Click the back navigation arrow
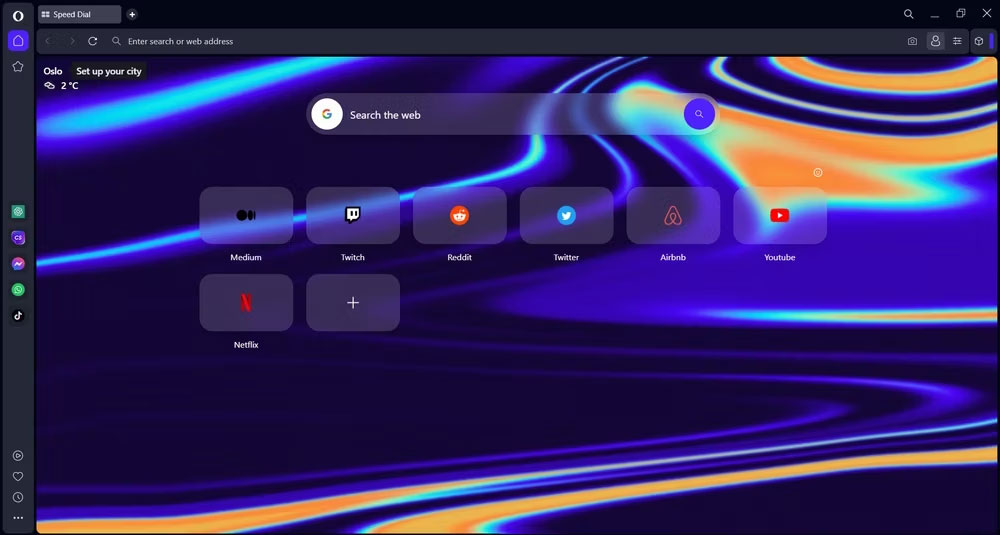Viewport: 1000px width, 535px height. 48,41
